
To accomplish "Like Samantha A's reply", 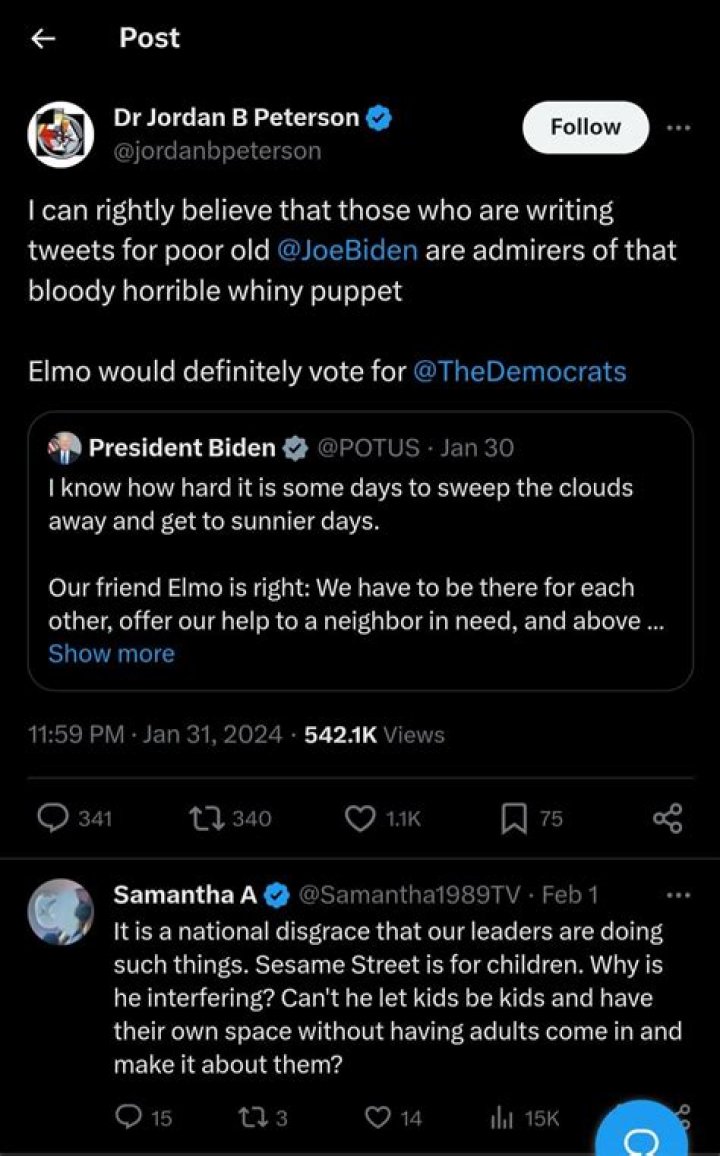I will pos(380,1118).
